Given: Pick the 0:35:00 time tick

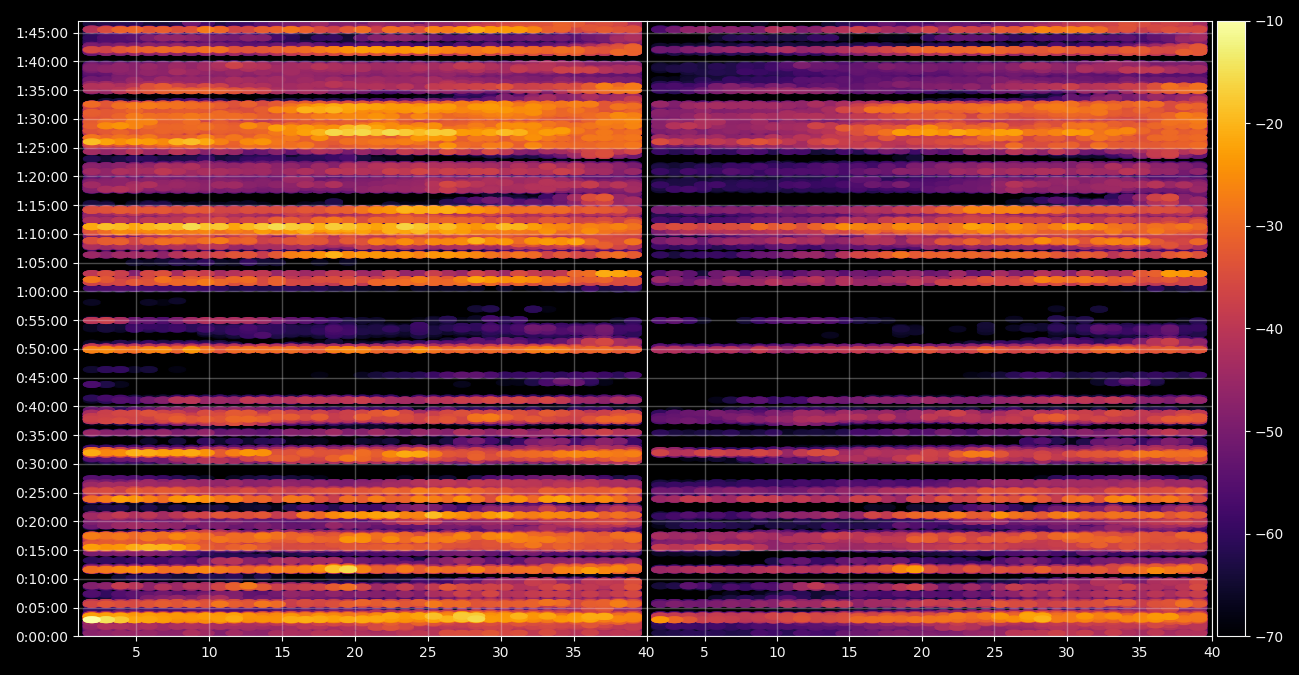Looking at the screenshot, I should (x=42, y=436).
